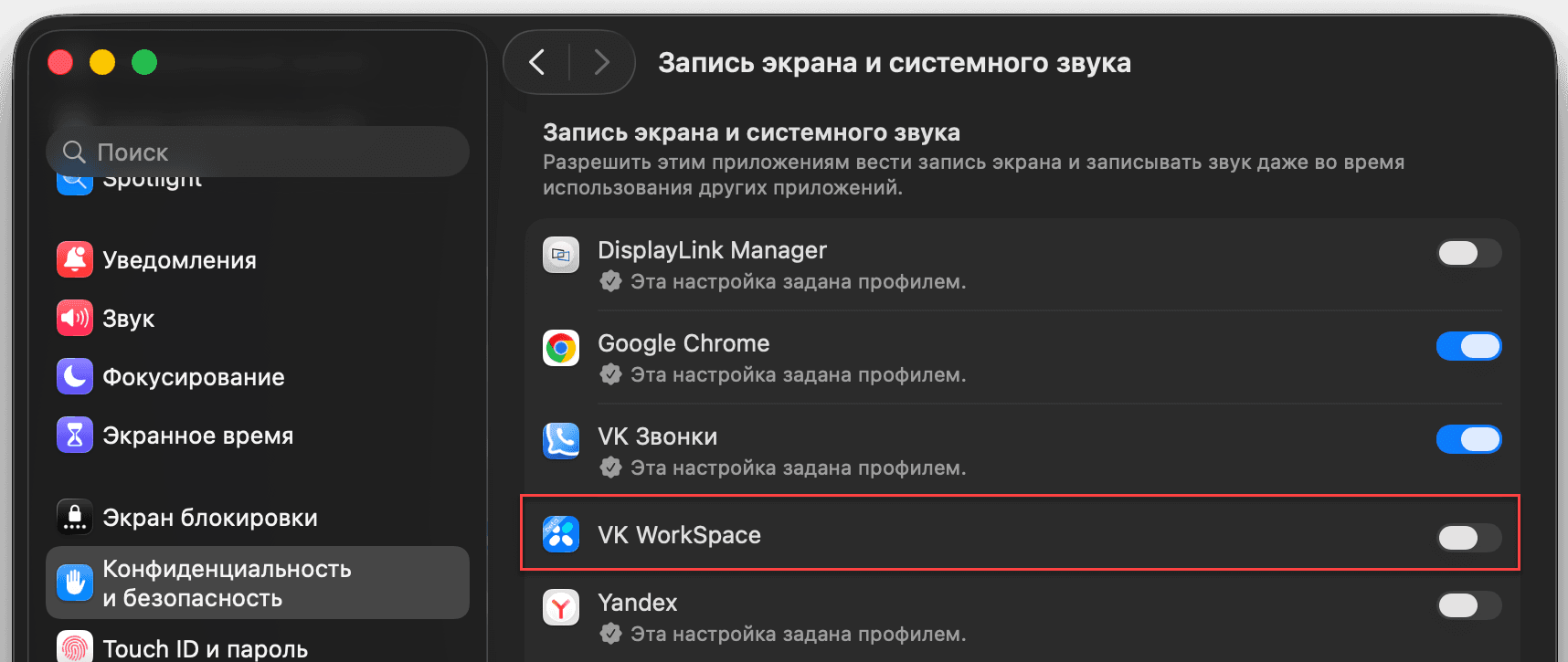Click the bold section heading above the description
The image size is (1568, 662).
pos(751,132)
